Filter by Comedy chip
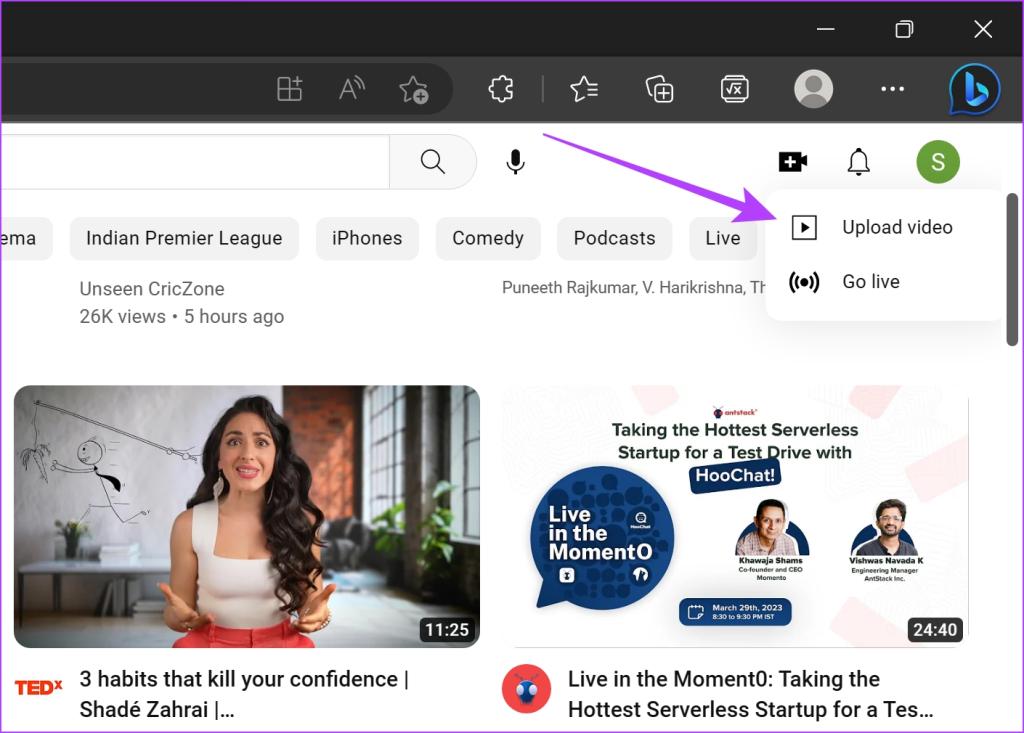Image resolution: width=1024 pixels, height=733 pixels. click(x=488, y=238)
